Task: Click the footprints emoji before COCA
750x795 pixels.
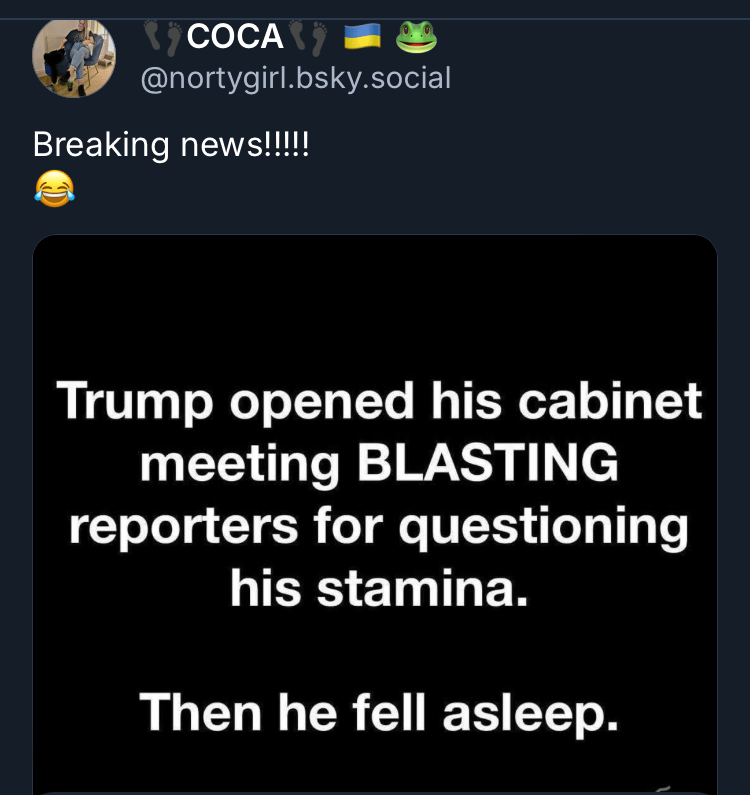Action: click(162, 37)
